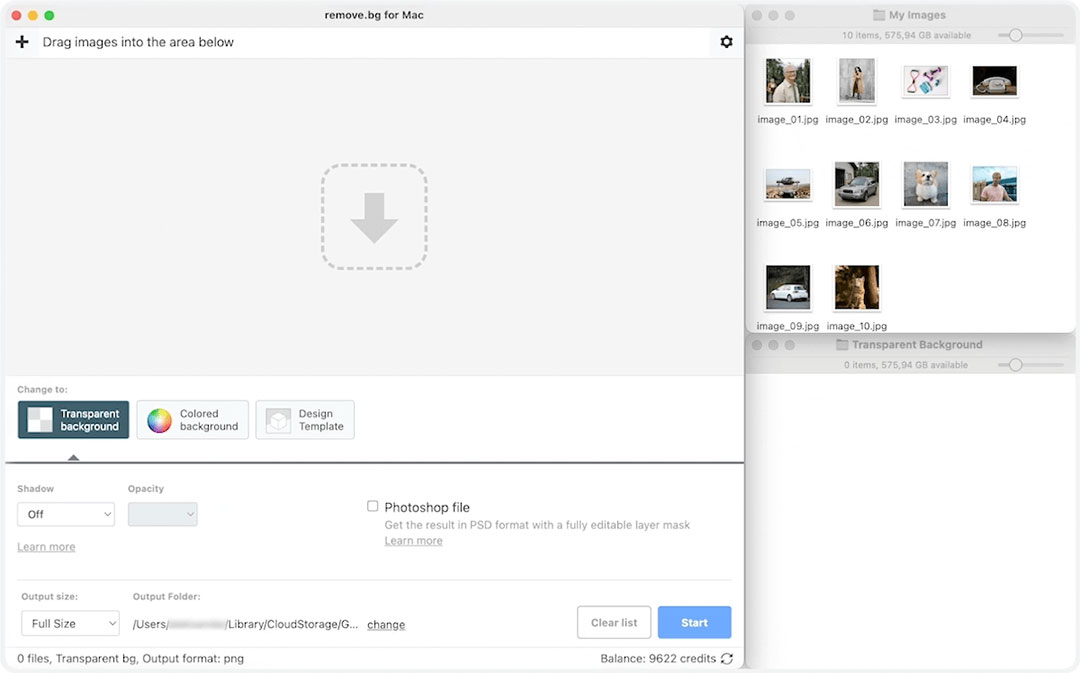Viewport: 1080px width, 673px height.
Task: Select the image_07.jpg corgi thumbnail
Action: (x=925, y=185)
